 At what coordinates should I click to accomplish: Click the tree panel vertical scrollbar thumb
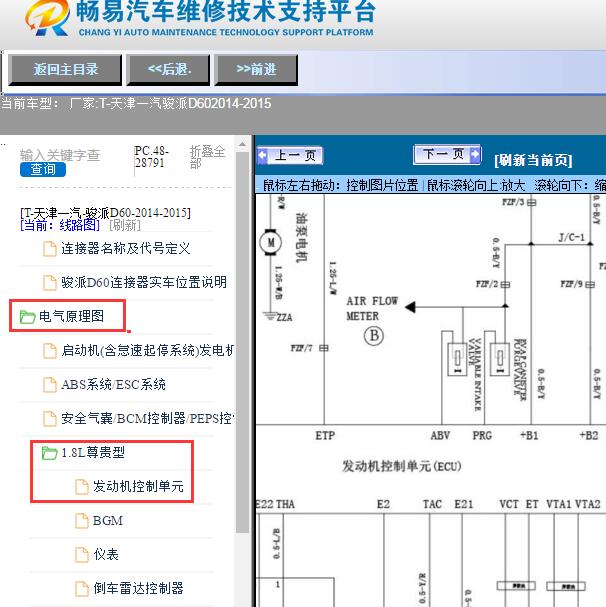[x=242, y=343]
